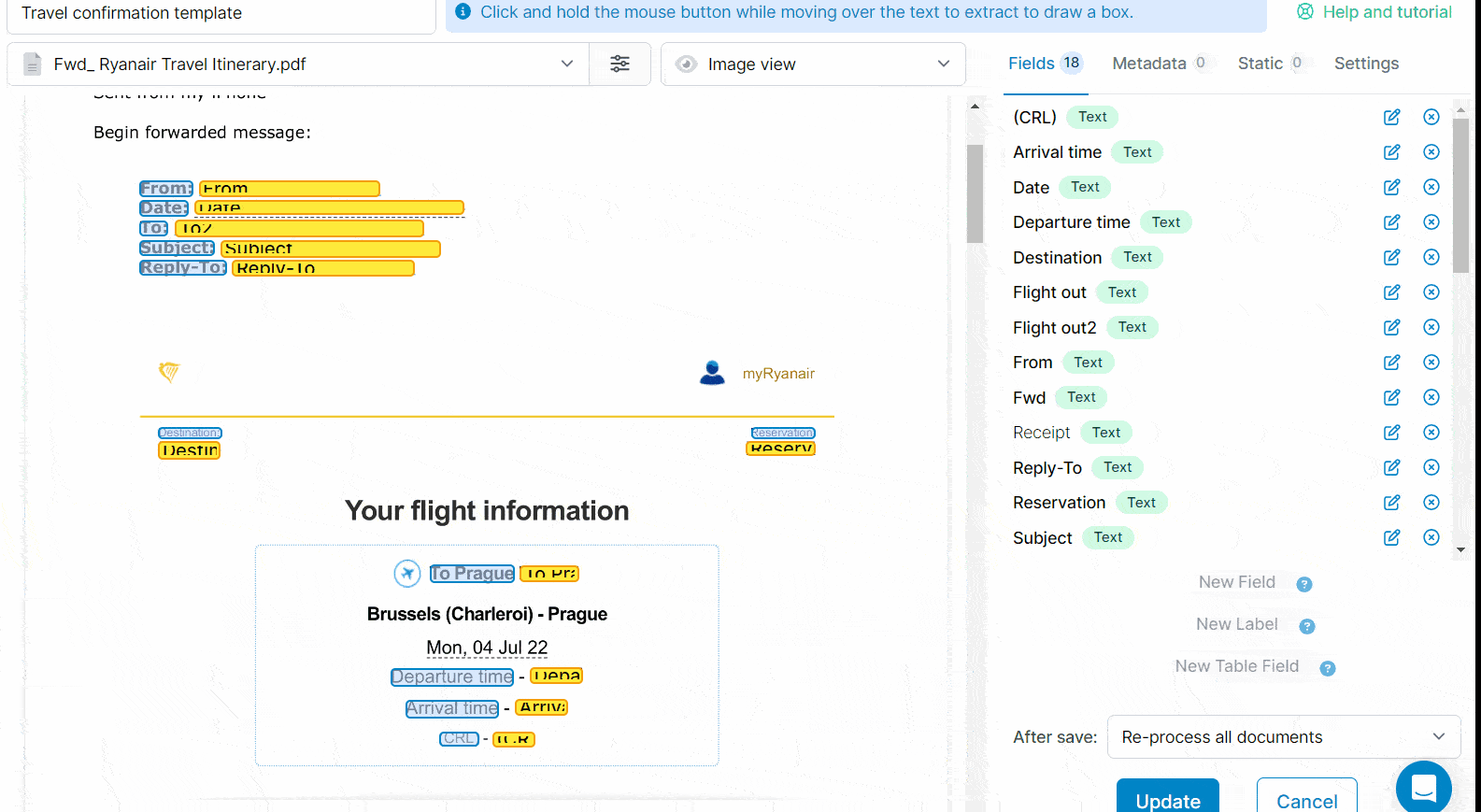
Task: Click the document view scroll up arrow
Action: [975, 107]
